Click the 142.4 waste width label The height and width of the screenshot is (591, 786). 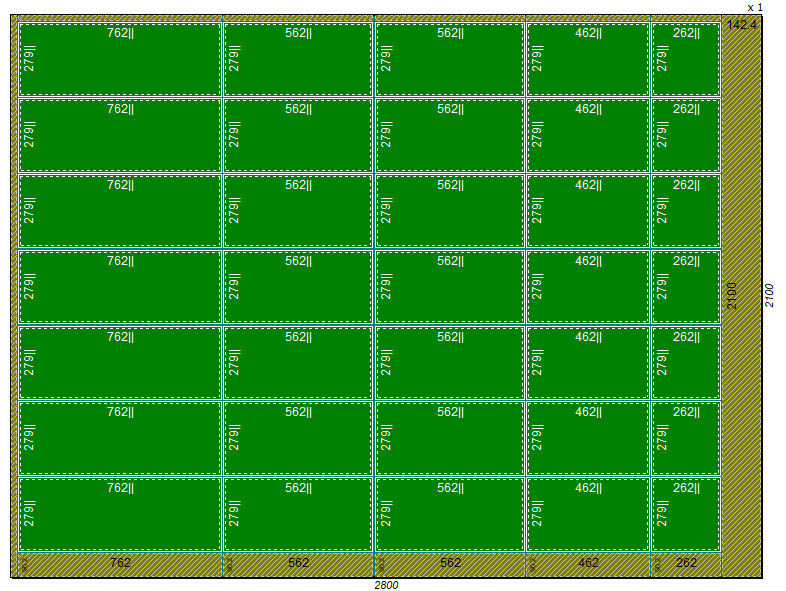click(742, 25)
